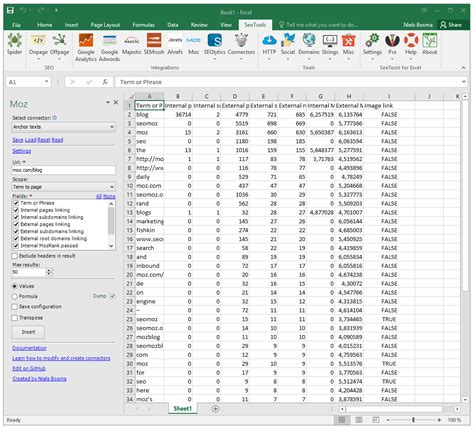Open the SEMrush integration
This screenshot has width=474, height=428.
click(x=154, y=44)
